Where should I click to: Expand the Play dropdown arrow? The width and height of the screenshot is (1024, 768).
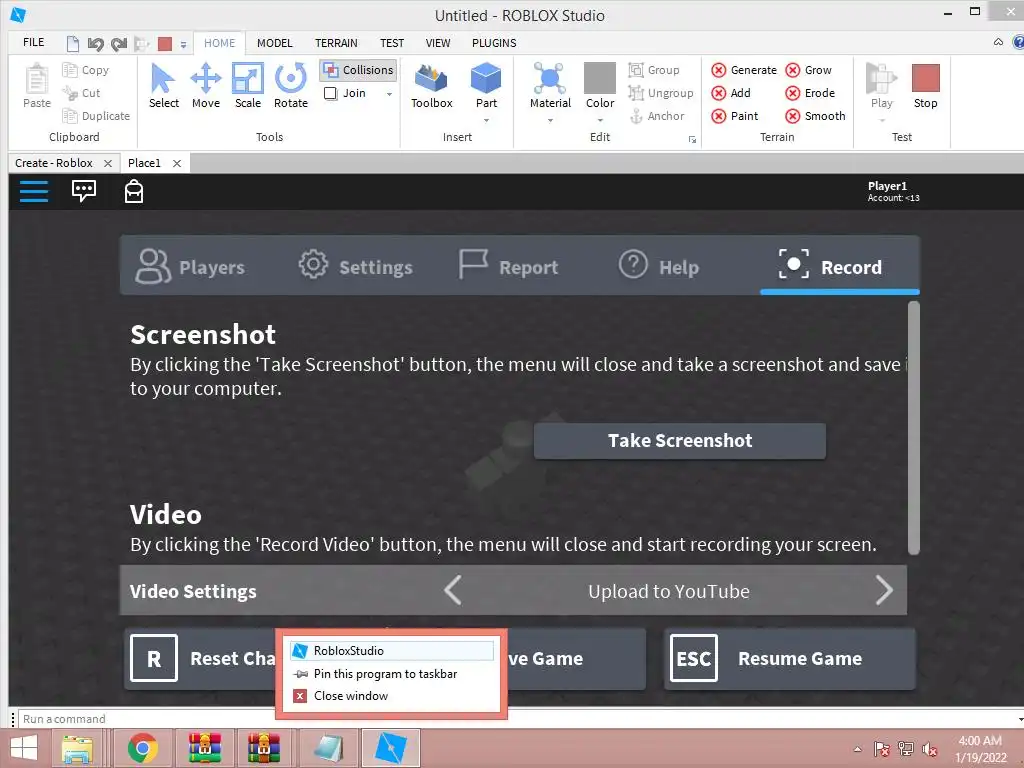point(881,120)
